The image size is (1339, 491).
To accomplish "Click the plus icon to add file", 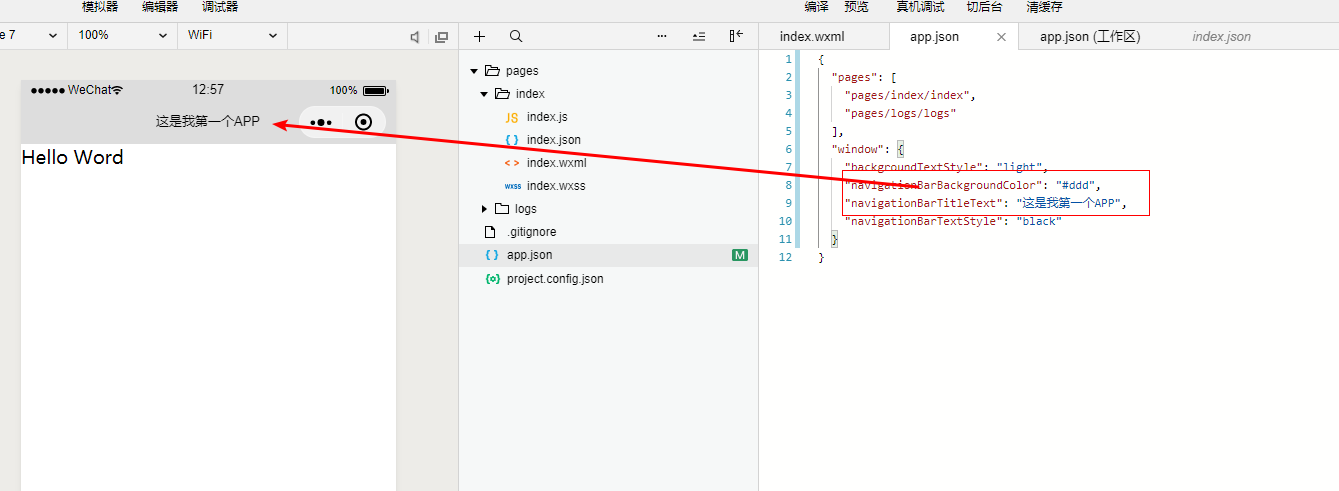I will (x=479, y=36).
